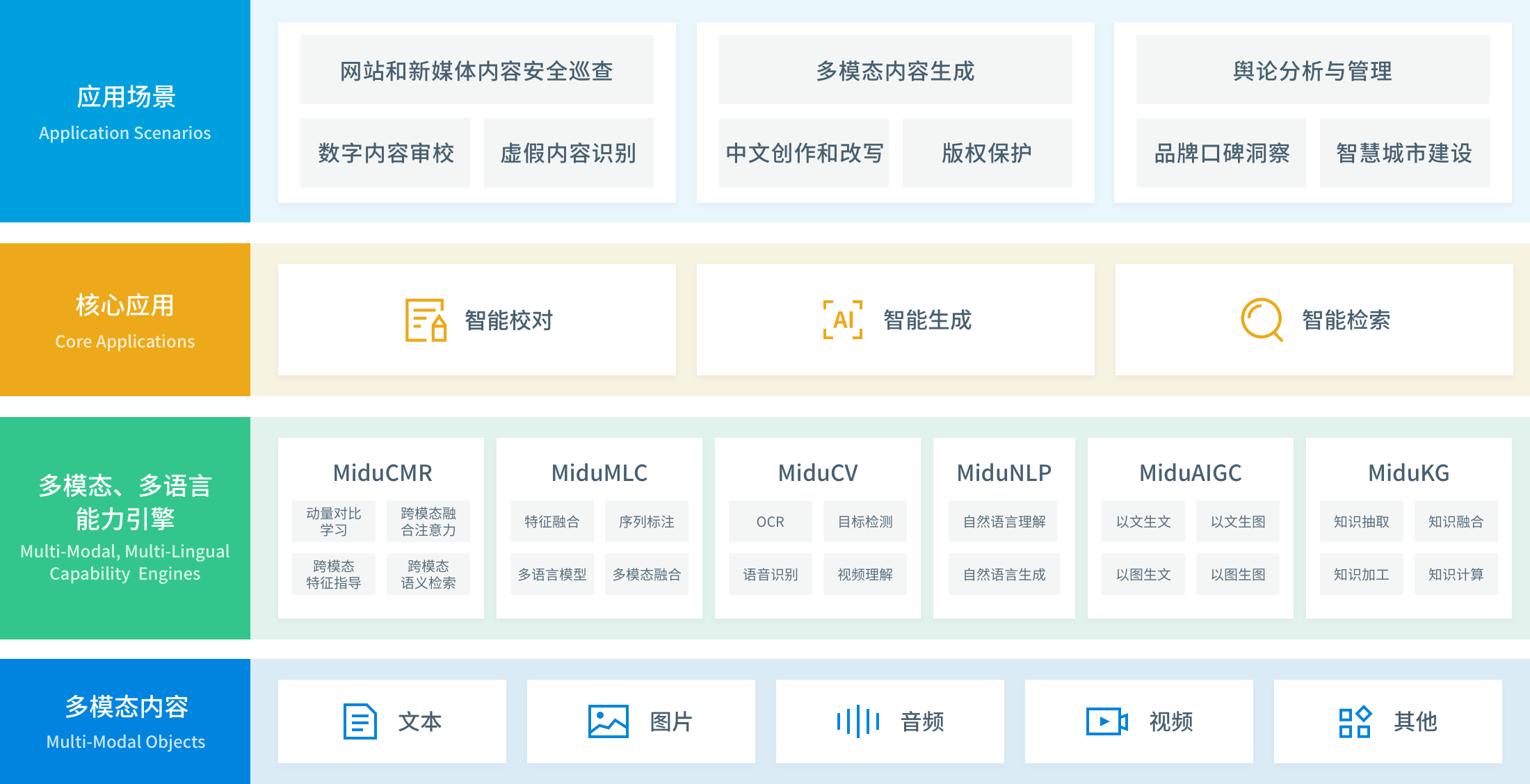Open 网站和新媒体内容安全巡查 scenario
1530x784 pixels.
[x=476, y=69]
